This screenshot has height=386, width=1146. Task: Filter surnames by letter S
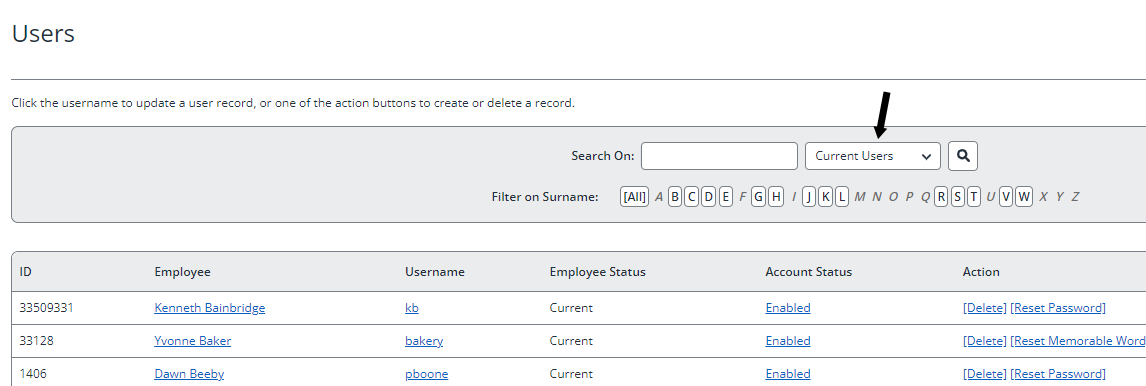click(x=957, y=197)
